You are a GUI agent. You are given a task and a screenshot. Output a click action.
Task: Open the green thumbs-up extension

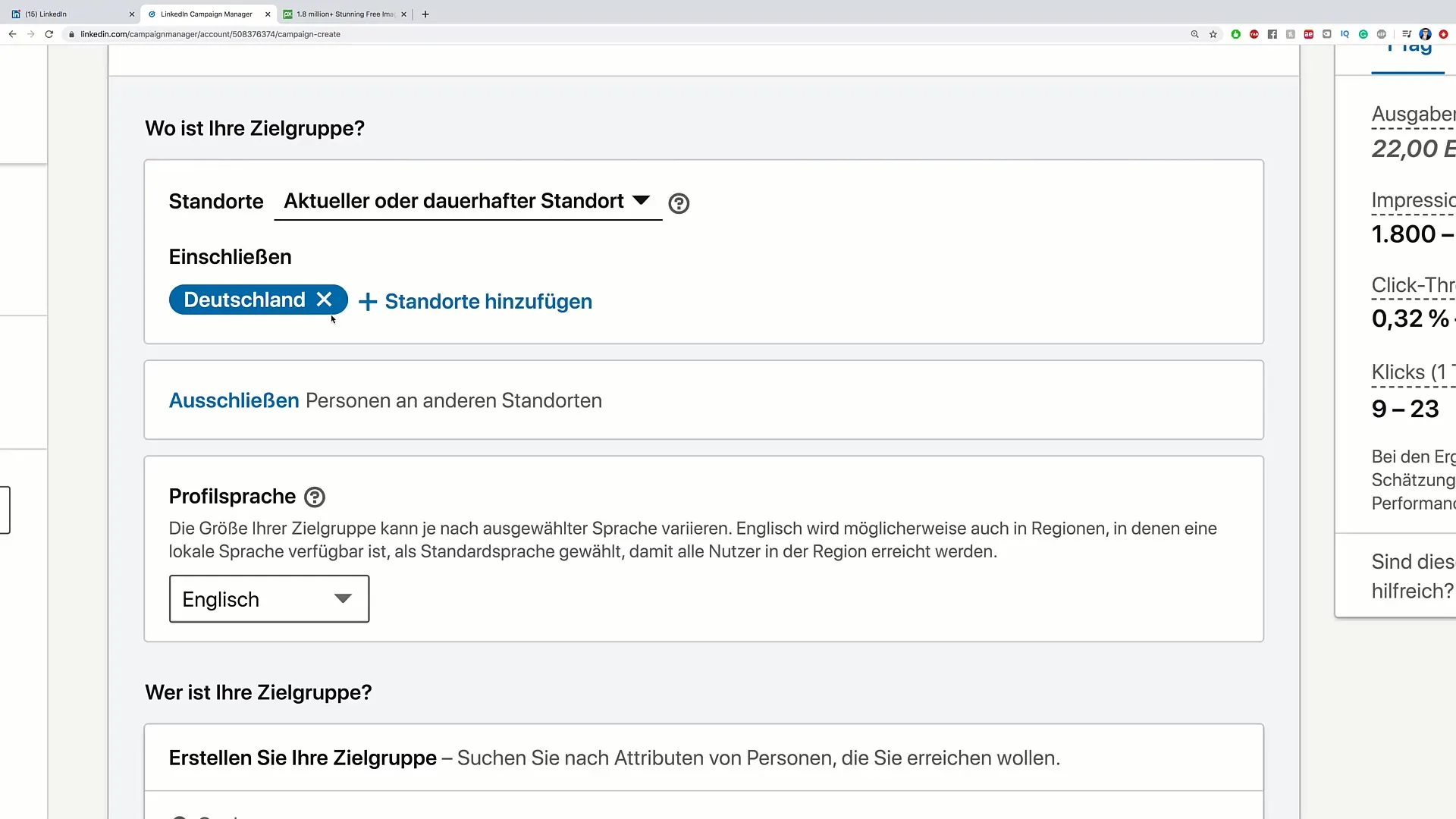(1236, 34)
